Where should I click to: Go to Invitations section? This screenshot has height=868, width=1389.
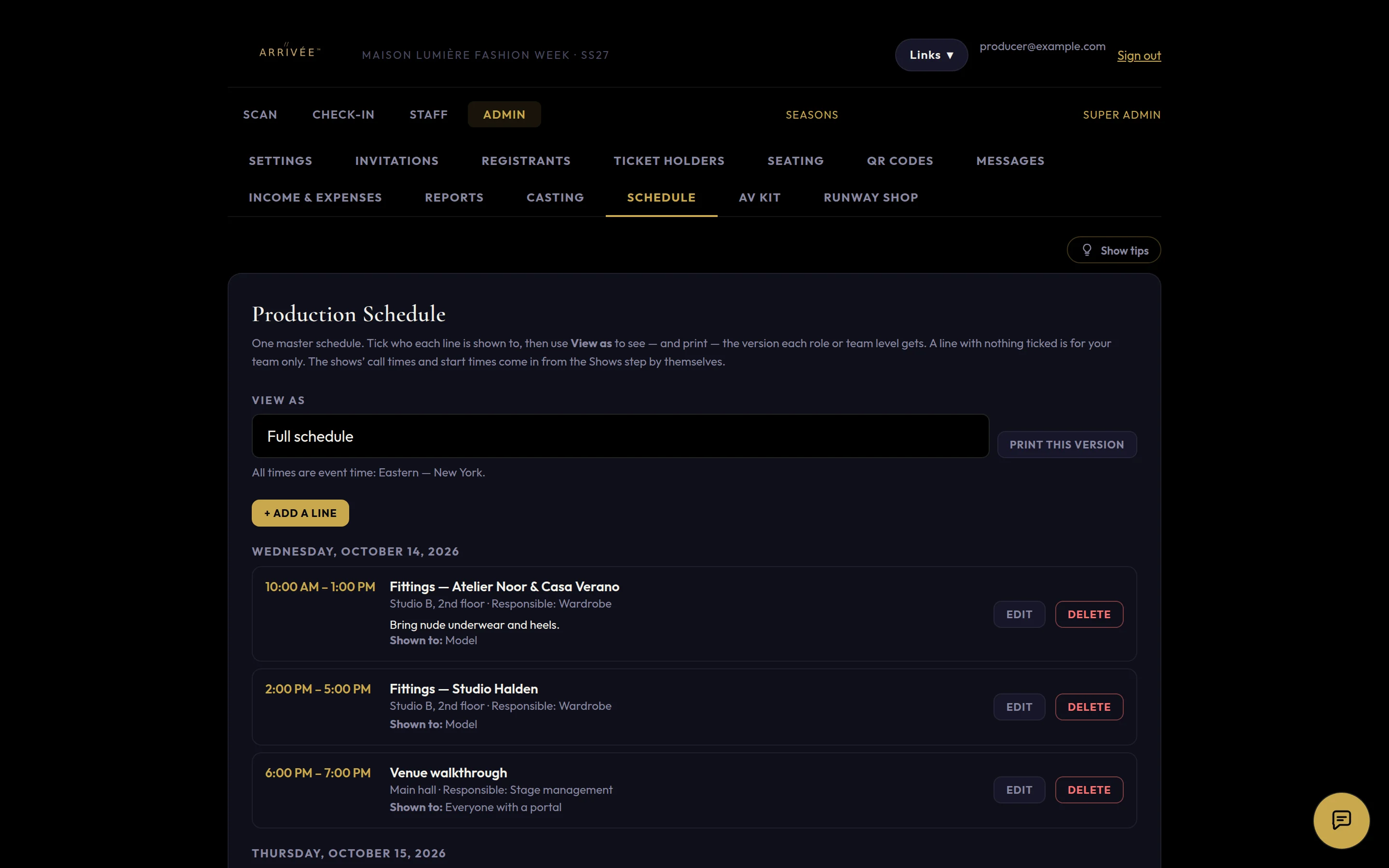tap(396, 161)
